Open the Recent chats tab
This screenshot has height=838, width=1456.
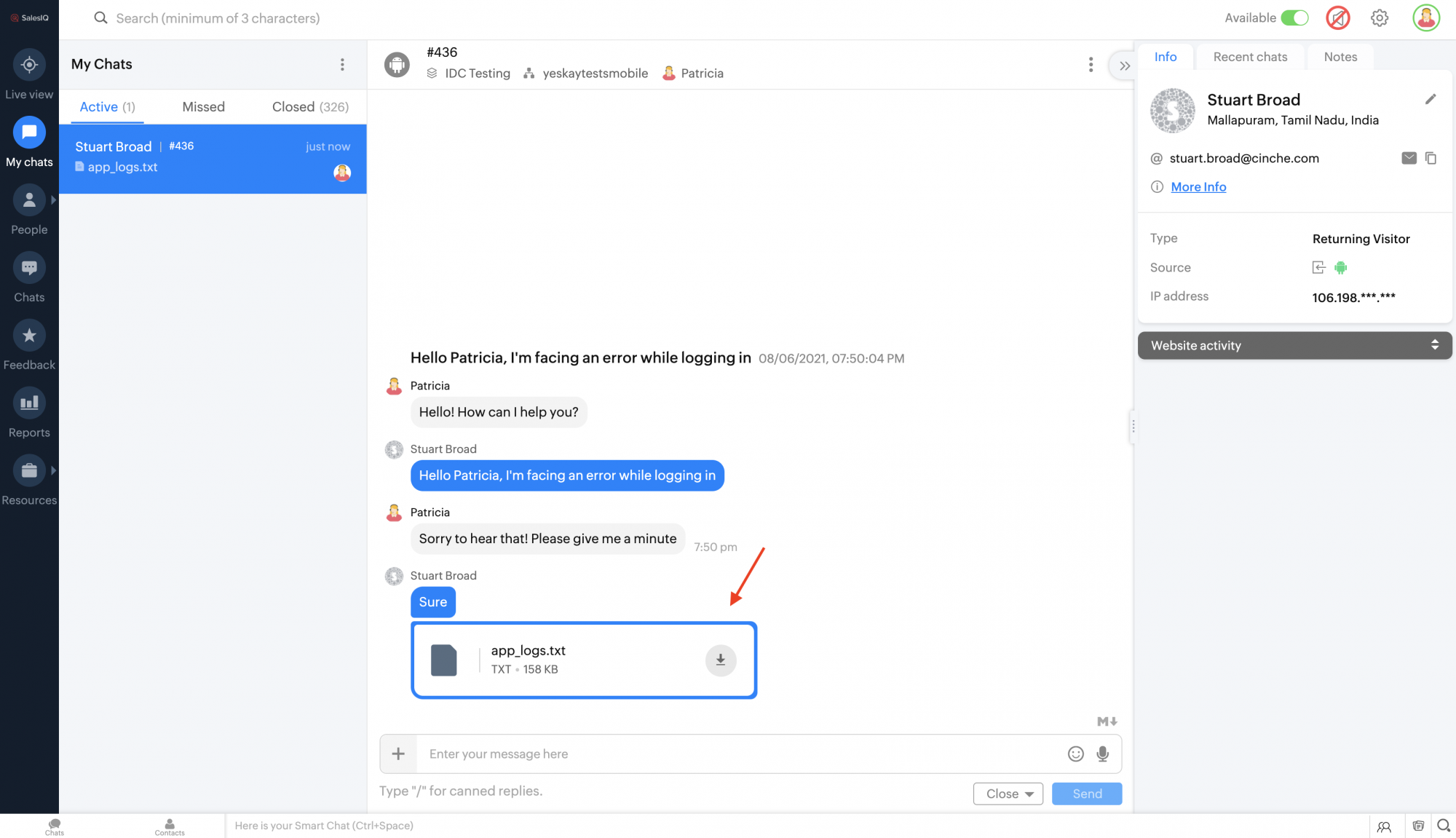(1250, 57)
